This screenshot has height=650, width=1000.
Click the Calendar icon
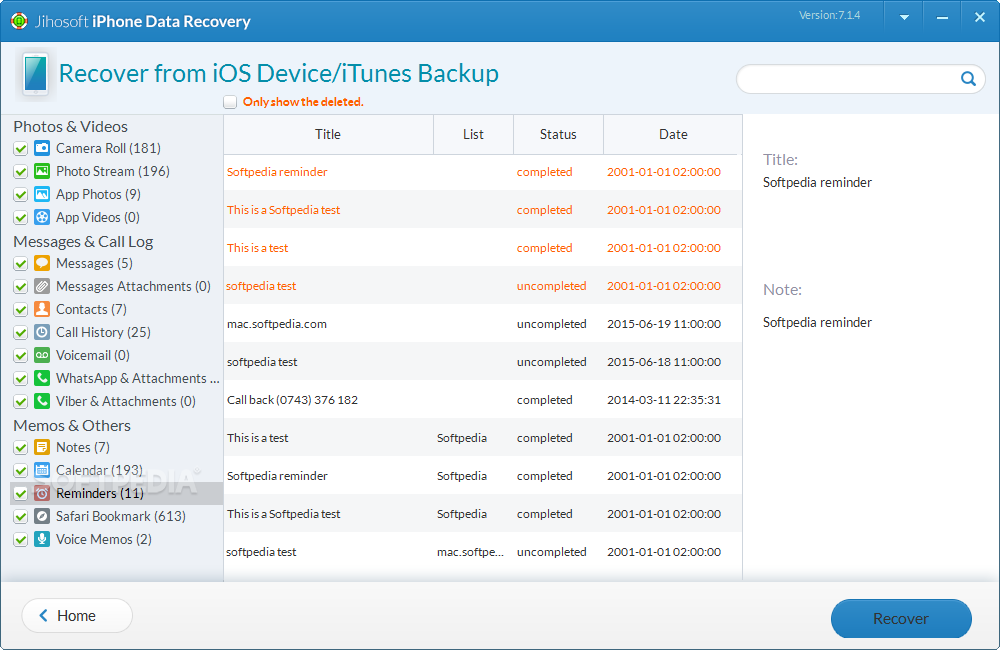pos(42,470)
